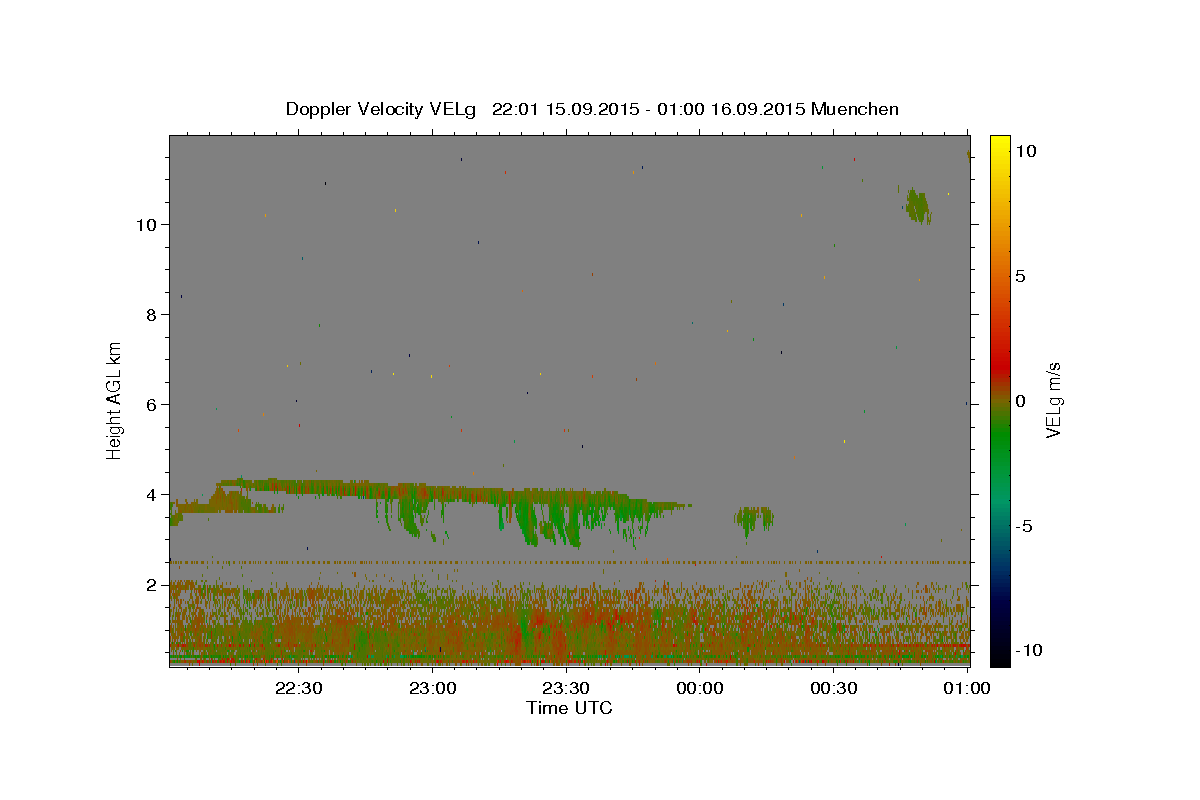Click the 'Time UTC' x-axis label
The height and width of the screenshot is (800, 1200).
(x=569, y=708)
